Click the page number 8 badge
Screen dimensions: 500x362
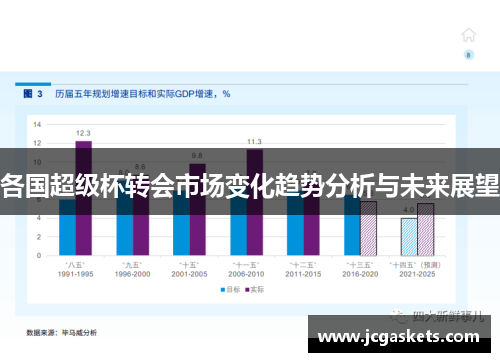(469, 55)
